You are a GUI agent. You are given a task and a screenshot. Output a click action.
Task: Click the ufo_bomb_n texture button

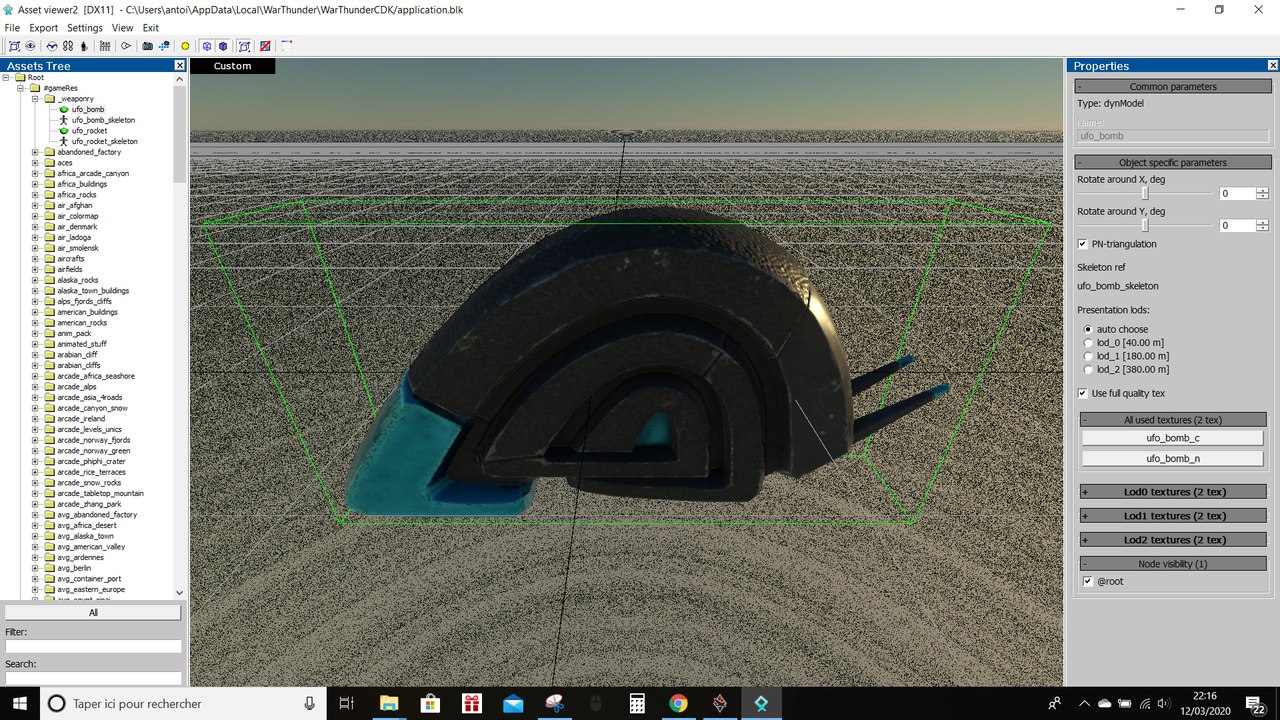pyautogui.click(x=1173, y=458)
